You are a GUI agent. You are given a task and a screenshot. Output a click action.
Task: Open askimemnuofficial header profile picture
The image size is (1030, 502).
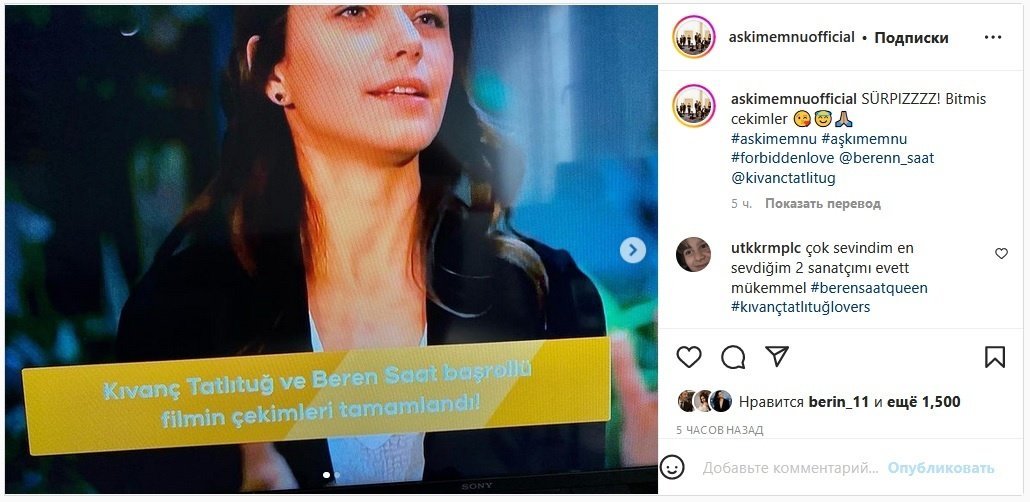694,37
